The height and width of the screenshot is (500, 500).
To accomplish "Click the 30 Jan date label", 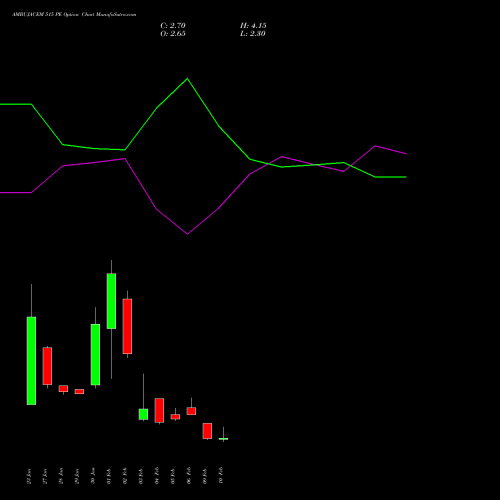I will tap(93, 476).
